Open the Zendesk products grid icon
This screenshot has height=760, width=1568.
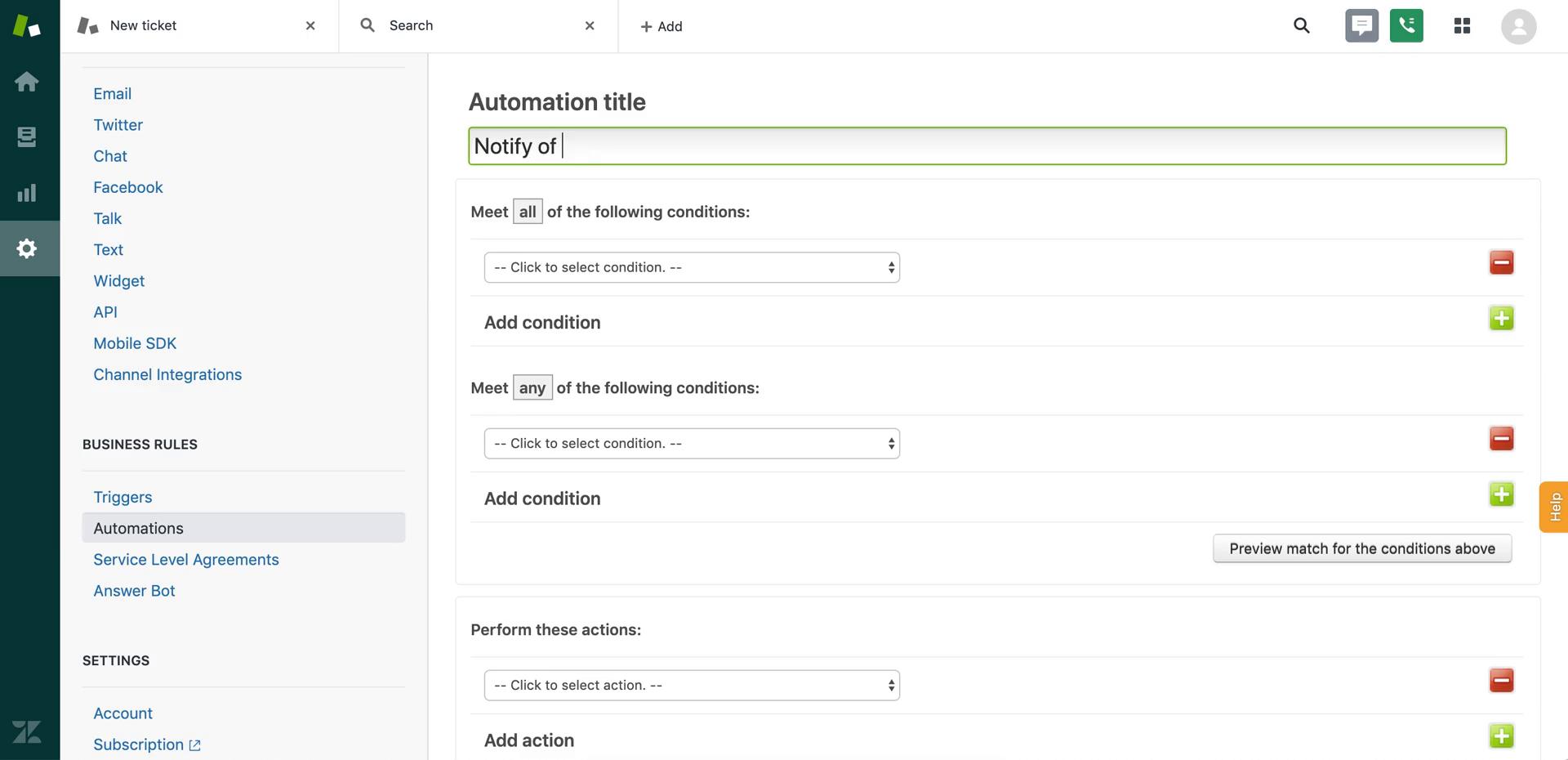pos(1462,26)
